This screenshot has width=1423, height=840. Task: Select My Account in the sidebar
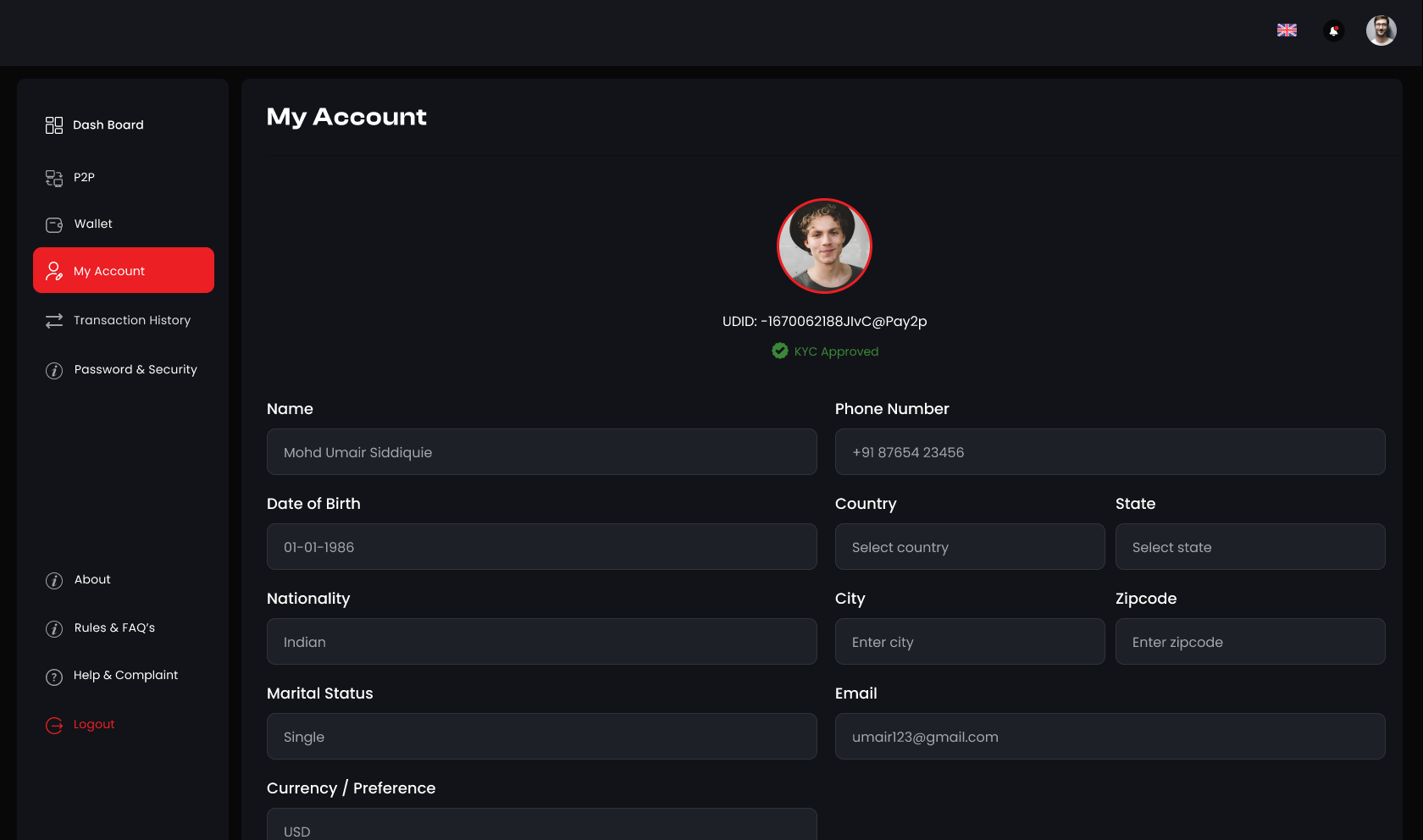(124, 271)
